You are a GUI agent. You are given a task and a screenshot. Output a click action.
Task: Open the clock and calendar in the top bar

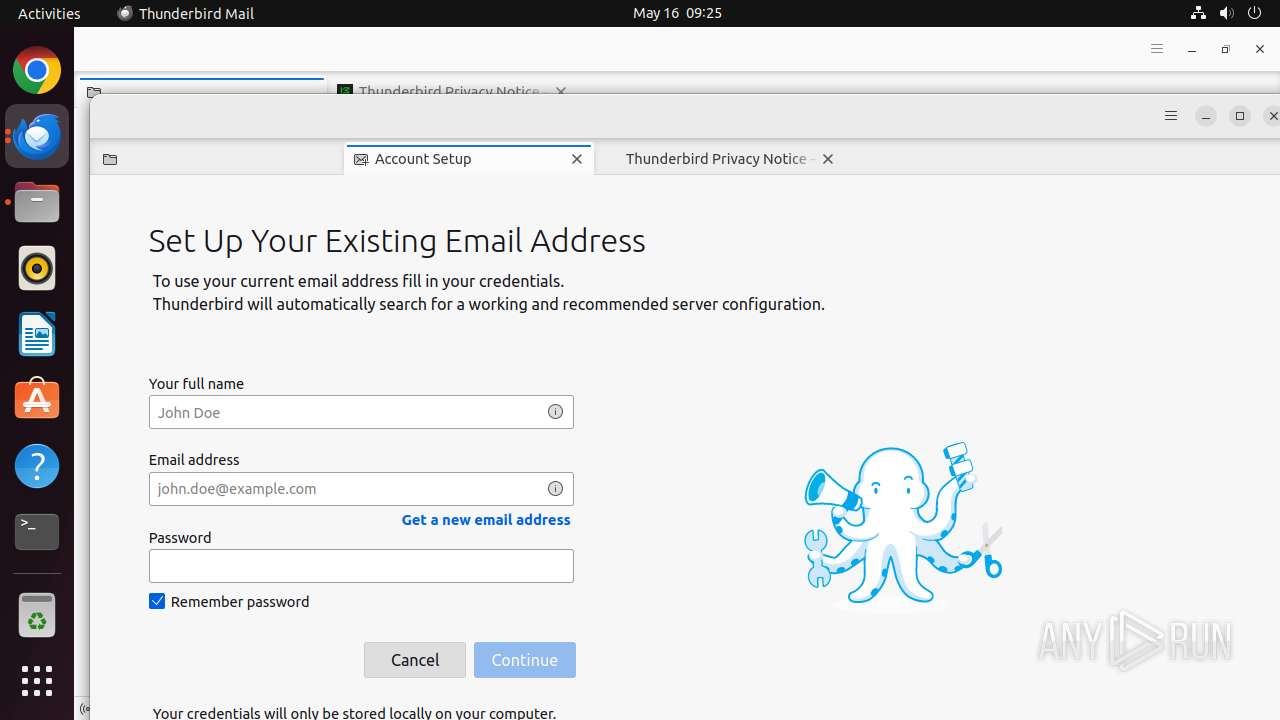click(x=677, y=13)
